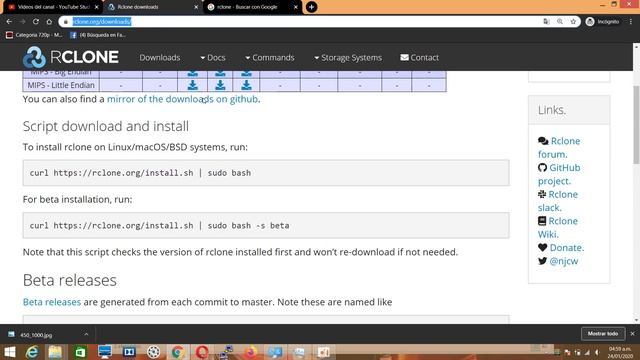Close the YouTube Studio tab
Image resolution: width=640 pixels, height=360 pixels.
pyautogui.click(x=96, y=7)
